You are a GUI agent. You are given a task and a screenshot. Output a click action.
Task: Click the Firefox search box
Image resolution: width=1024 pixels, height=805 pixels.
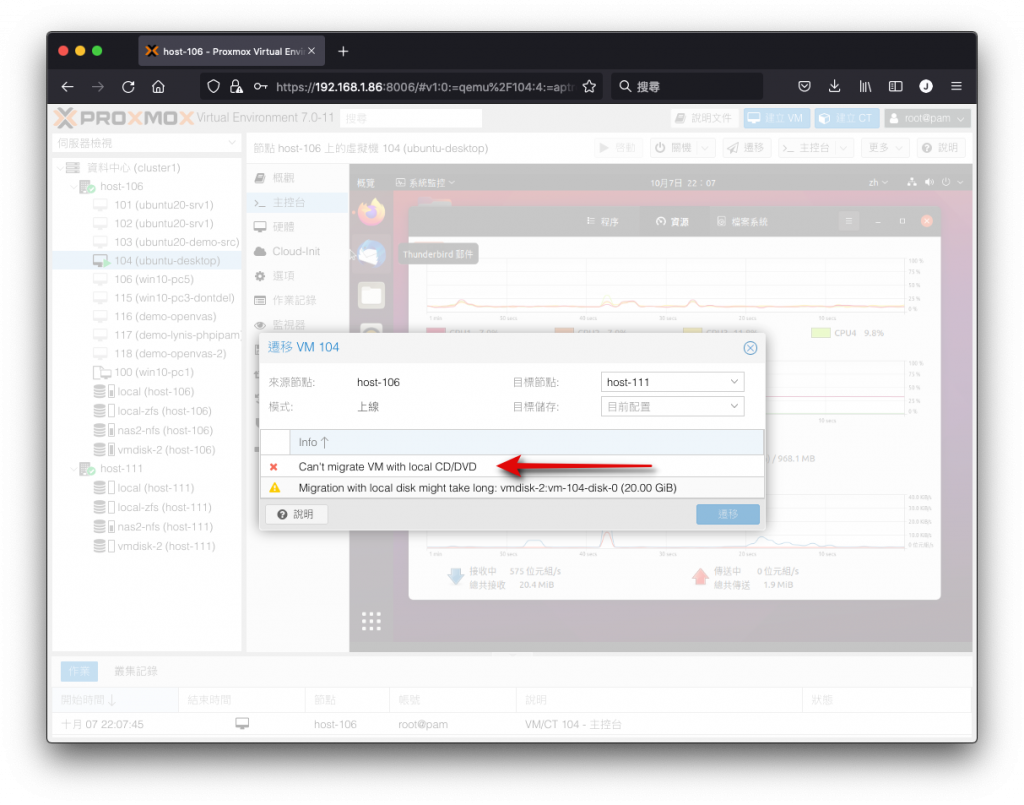pos(686,86)
